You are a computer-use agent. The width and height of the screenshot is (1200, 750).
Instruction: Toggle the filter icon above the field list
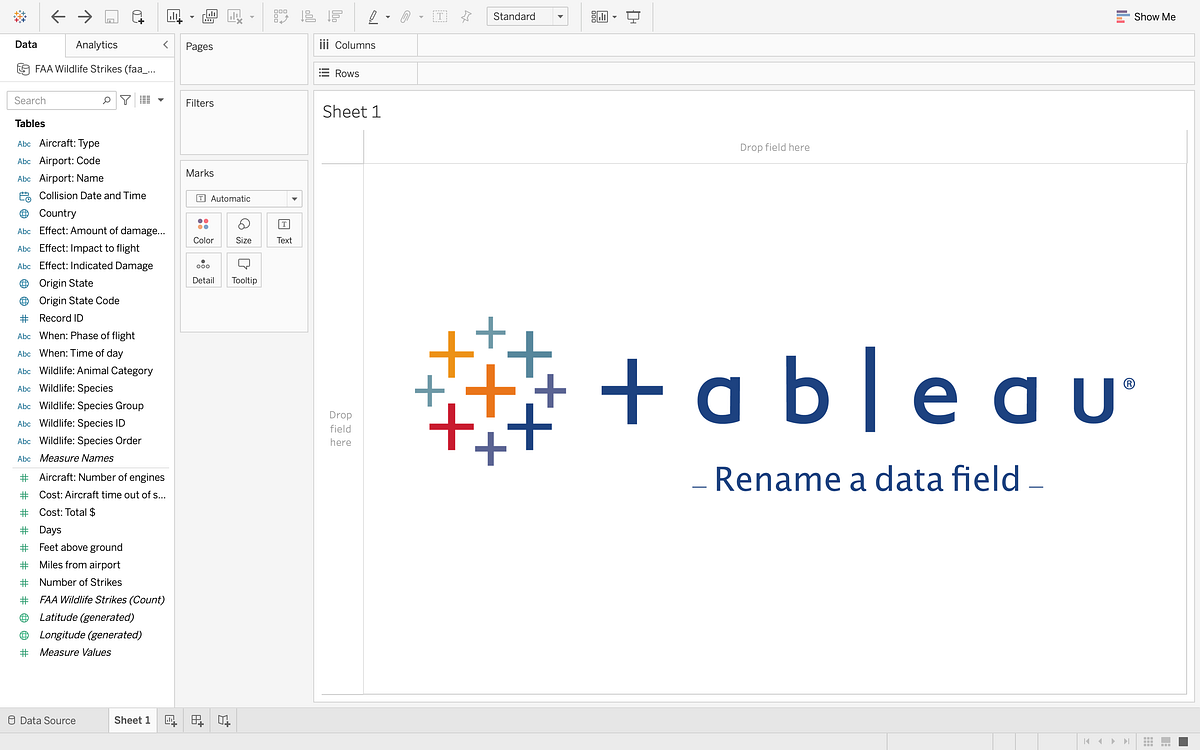[x=125, y=99]
